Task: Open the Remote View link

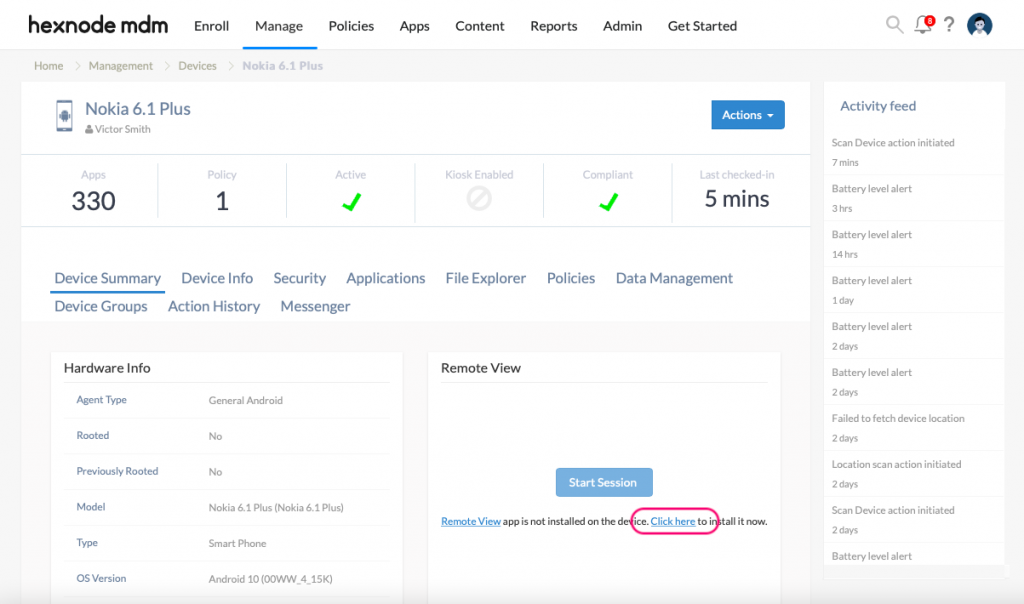Action: tap(470, 521)
